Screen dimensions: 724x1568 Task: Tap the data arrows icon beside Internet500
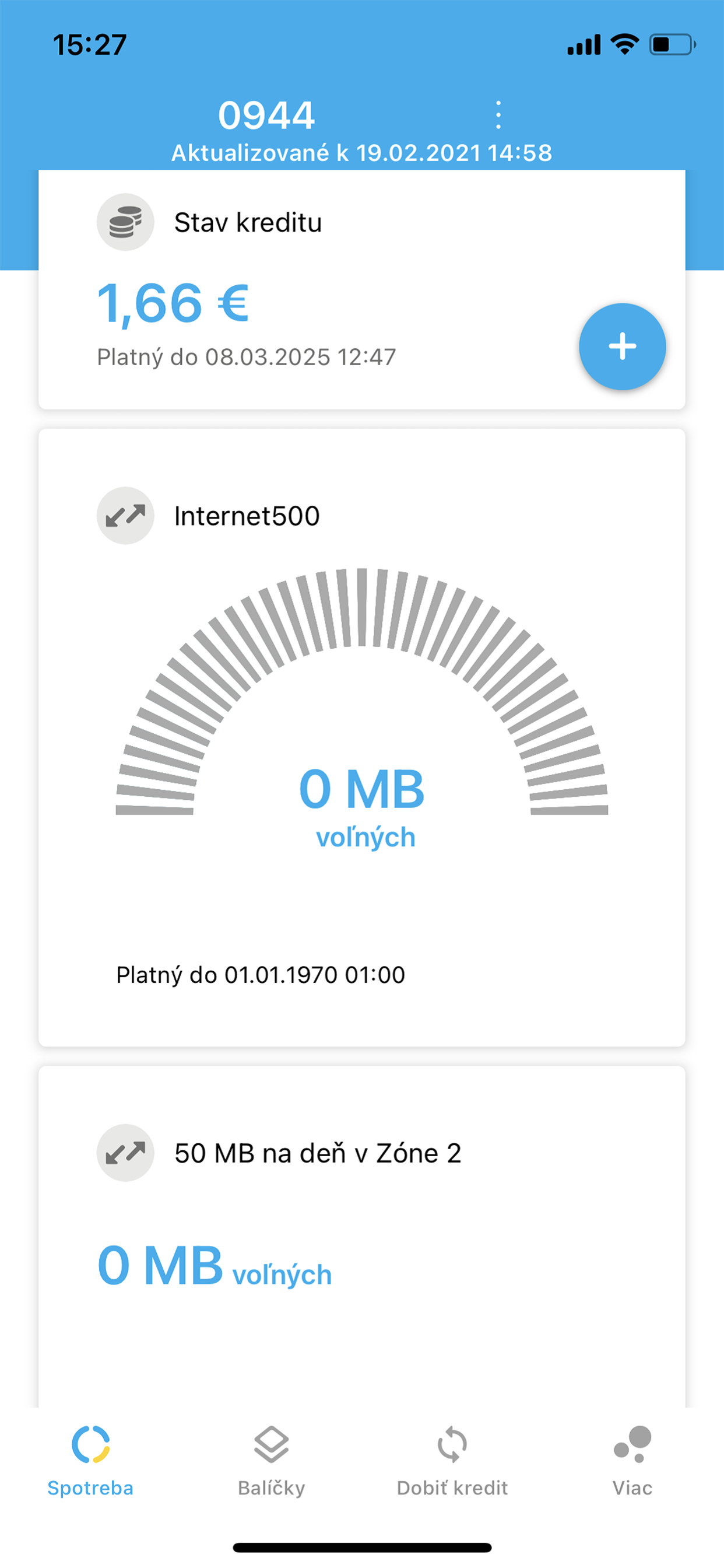[x=125, y=514]
